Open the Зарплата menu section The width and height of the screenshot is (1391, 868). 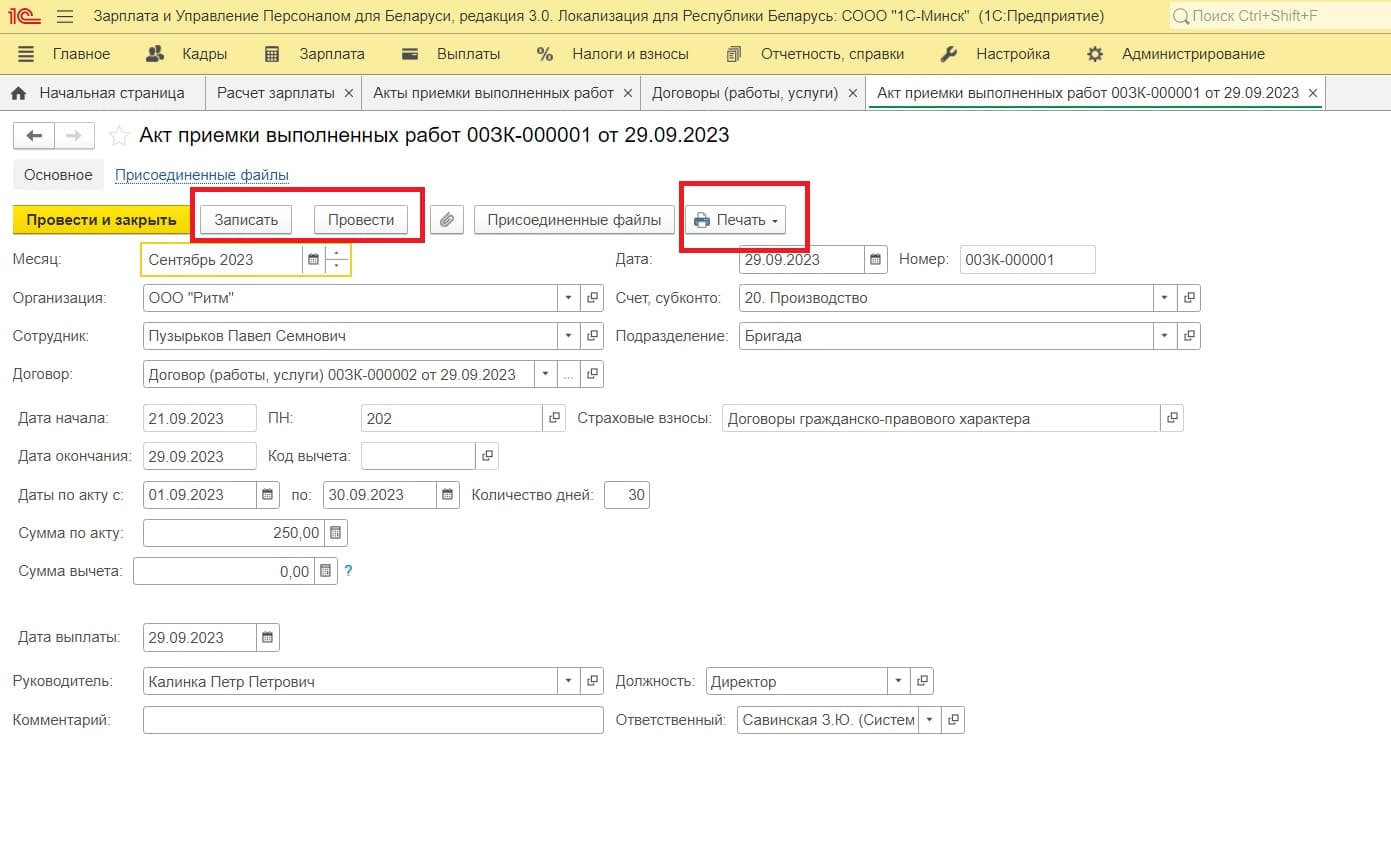point(315,54)
